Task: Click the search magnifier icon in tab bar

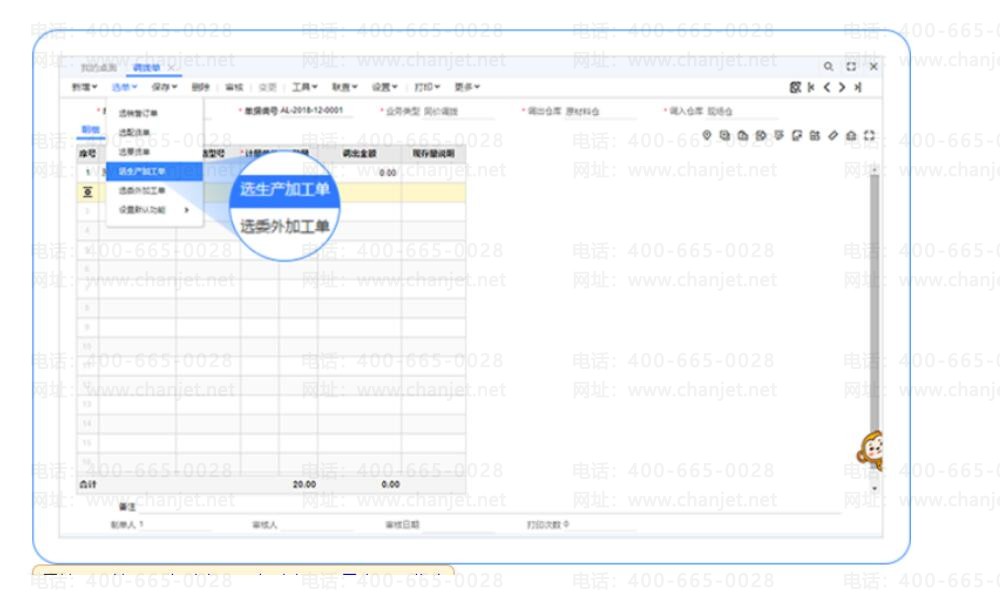Action: (828, 66)
